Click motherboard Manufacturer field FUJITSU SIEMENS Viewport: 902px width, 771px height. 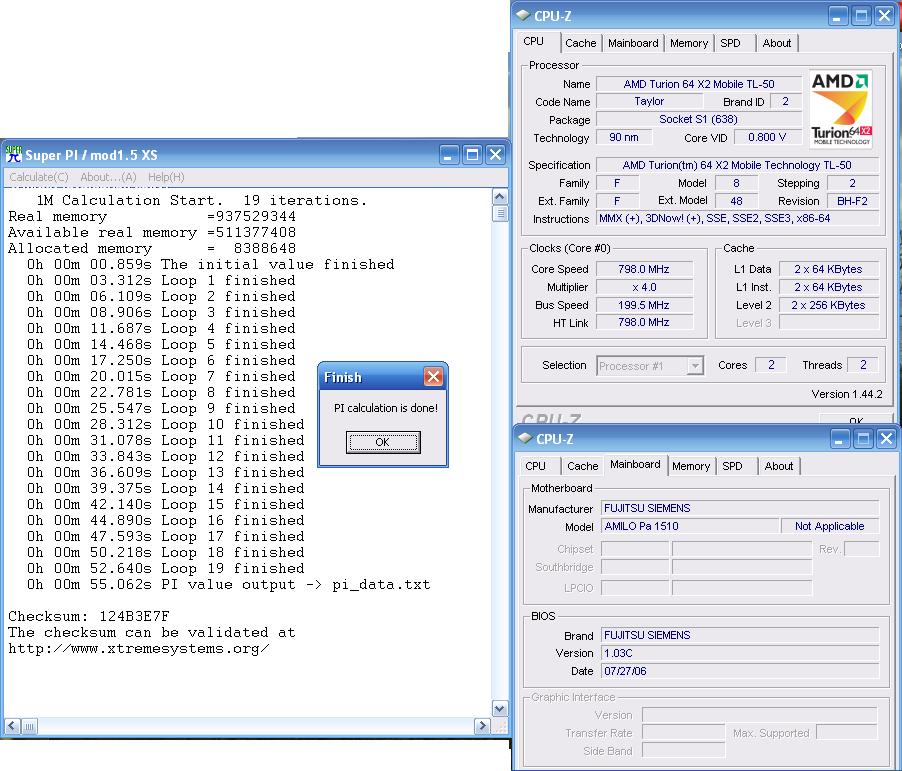click(x=740, y=508)
